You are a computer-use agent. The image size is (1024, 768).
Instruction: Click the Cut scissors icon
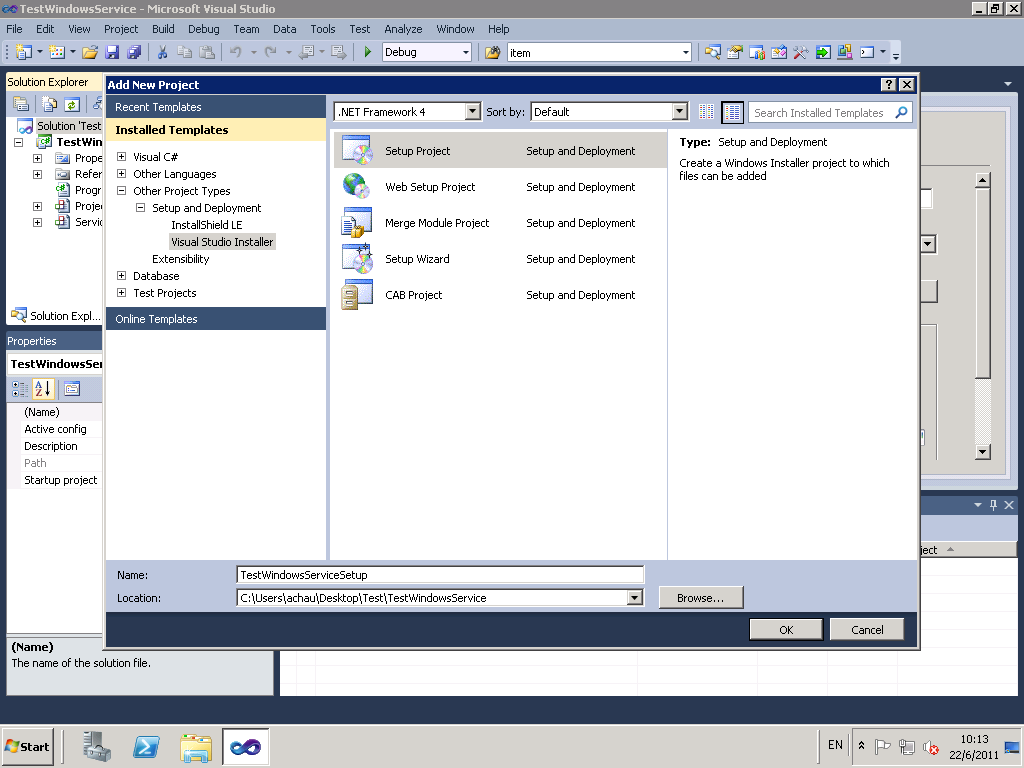pyautogui.click(x=163, y=52)
